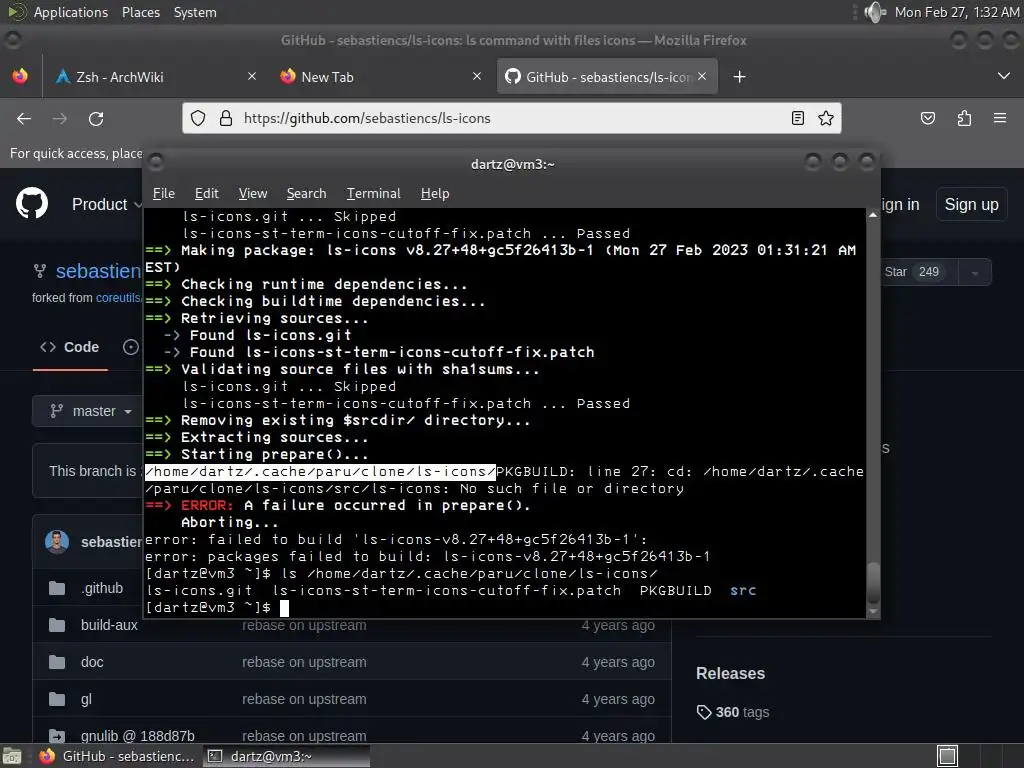Open the Issues circle icon tab

tap(131, 347)
